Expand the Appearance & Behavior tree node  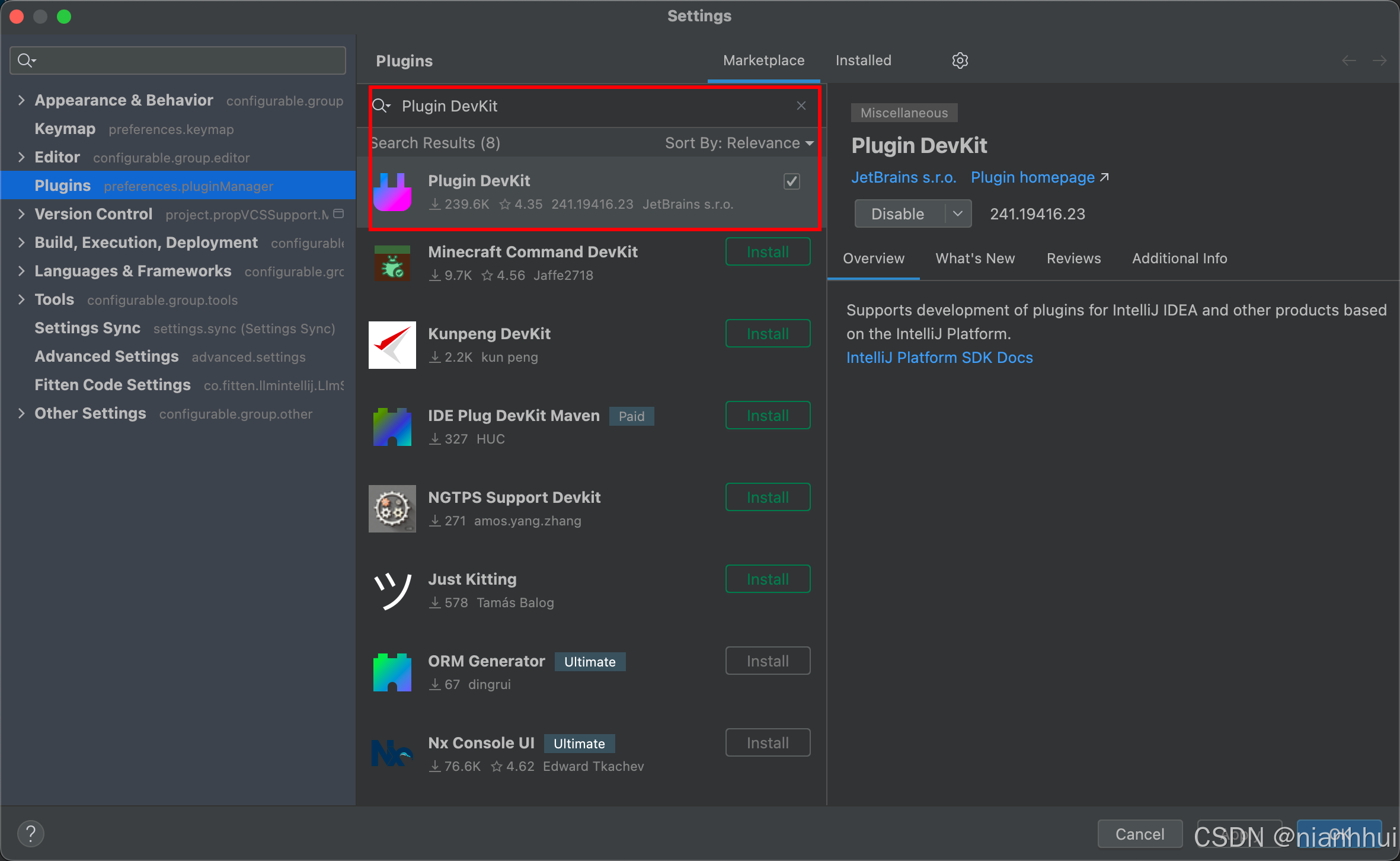click(x=21, y=100)
